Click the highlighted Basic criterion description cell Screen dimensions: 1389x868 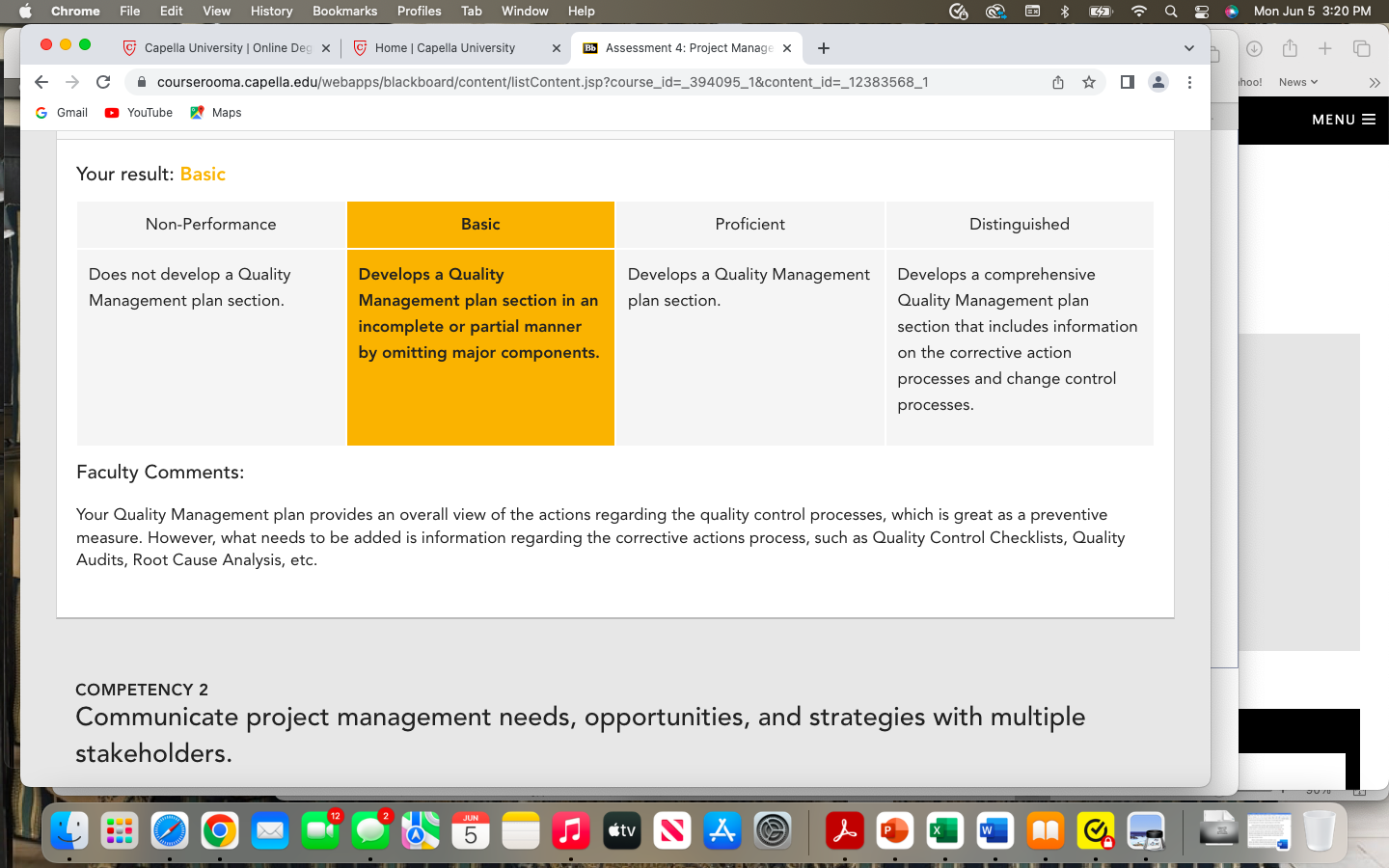tap(480, 347)
